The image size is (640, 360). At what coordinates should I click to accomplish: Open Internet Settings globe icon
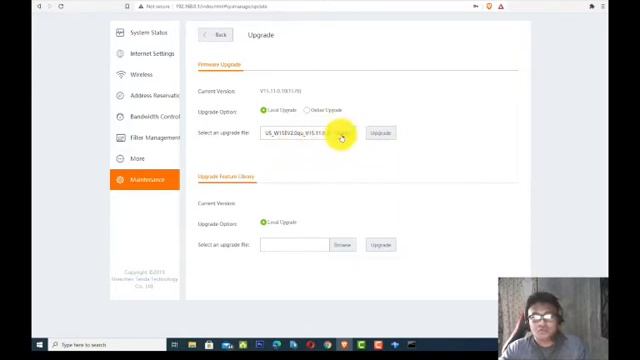[x=120, y=53]
